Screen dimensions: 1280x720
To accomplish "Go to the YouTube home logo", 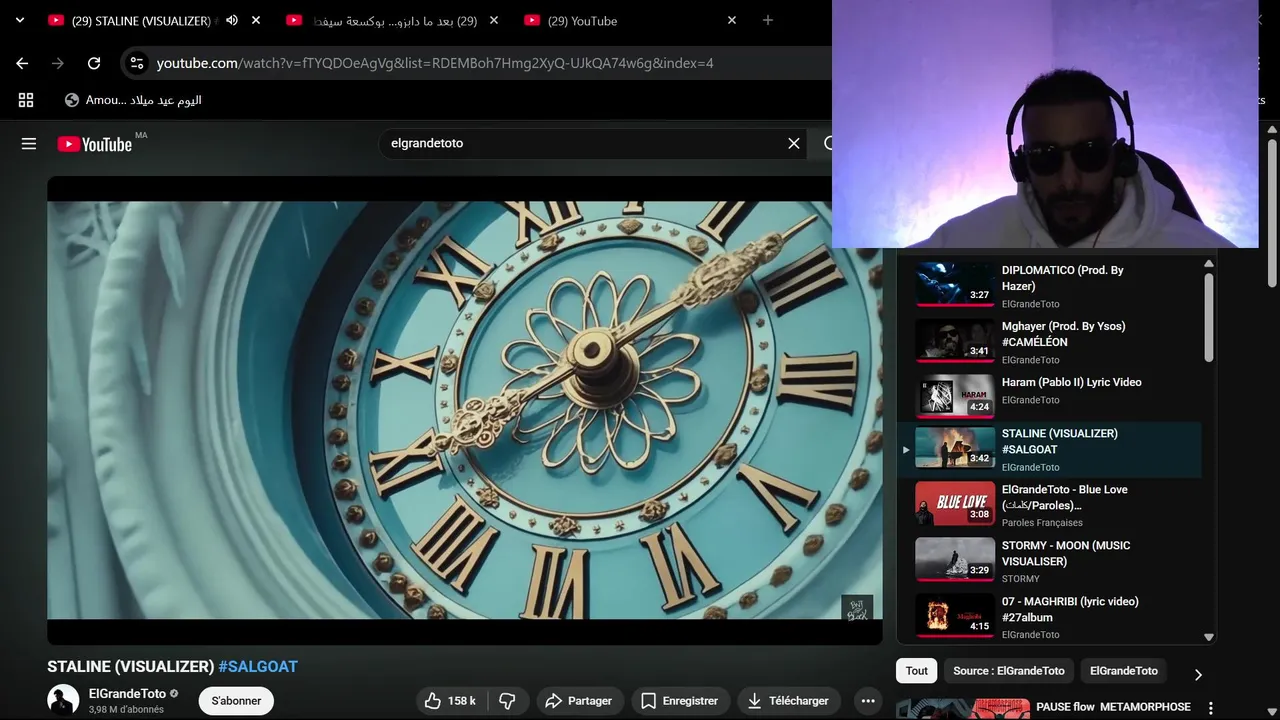I will [95, 144].
